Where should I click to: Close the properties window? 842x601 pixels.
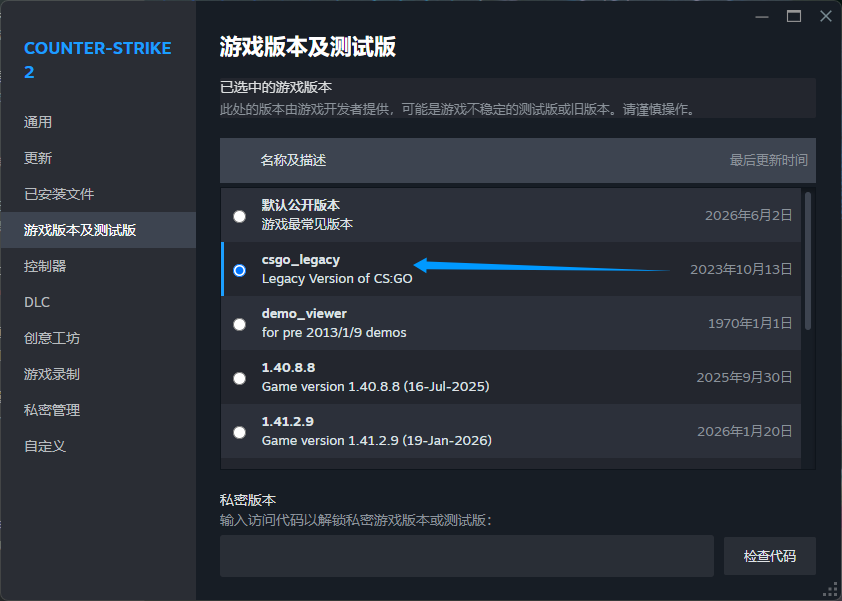pos(826,17)
